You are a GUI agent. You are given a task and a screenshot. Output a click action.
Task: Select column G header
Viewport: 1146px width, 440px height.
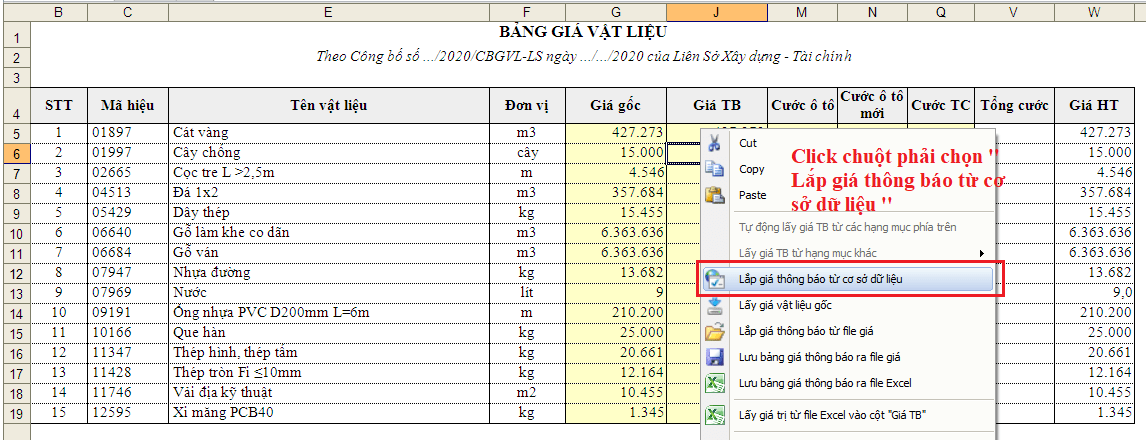click(615, 11)
